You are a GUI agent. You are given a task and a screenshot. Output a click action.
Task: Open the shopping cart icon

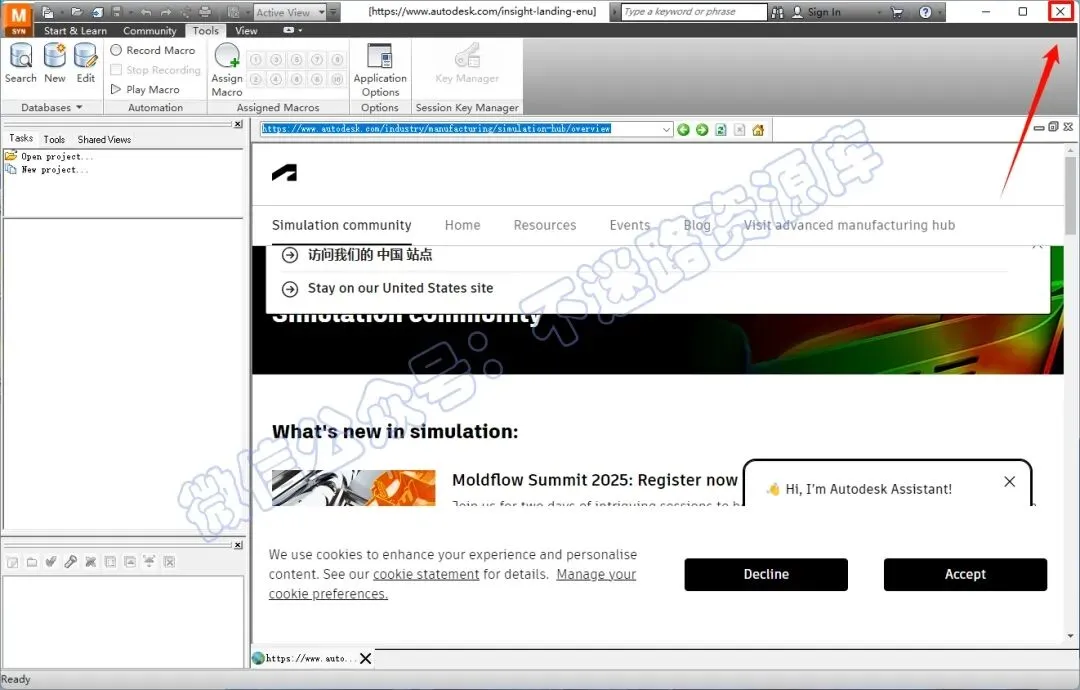(x=897, y=12)
